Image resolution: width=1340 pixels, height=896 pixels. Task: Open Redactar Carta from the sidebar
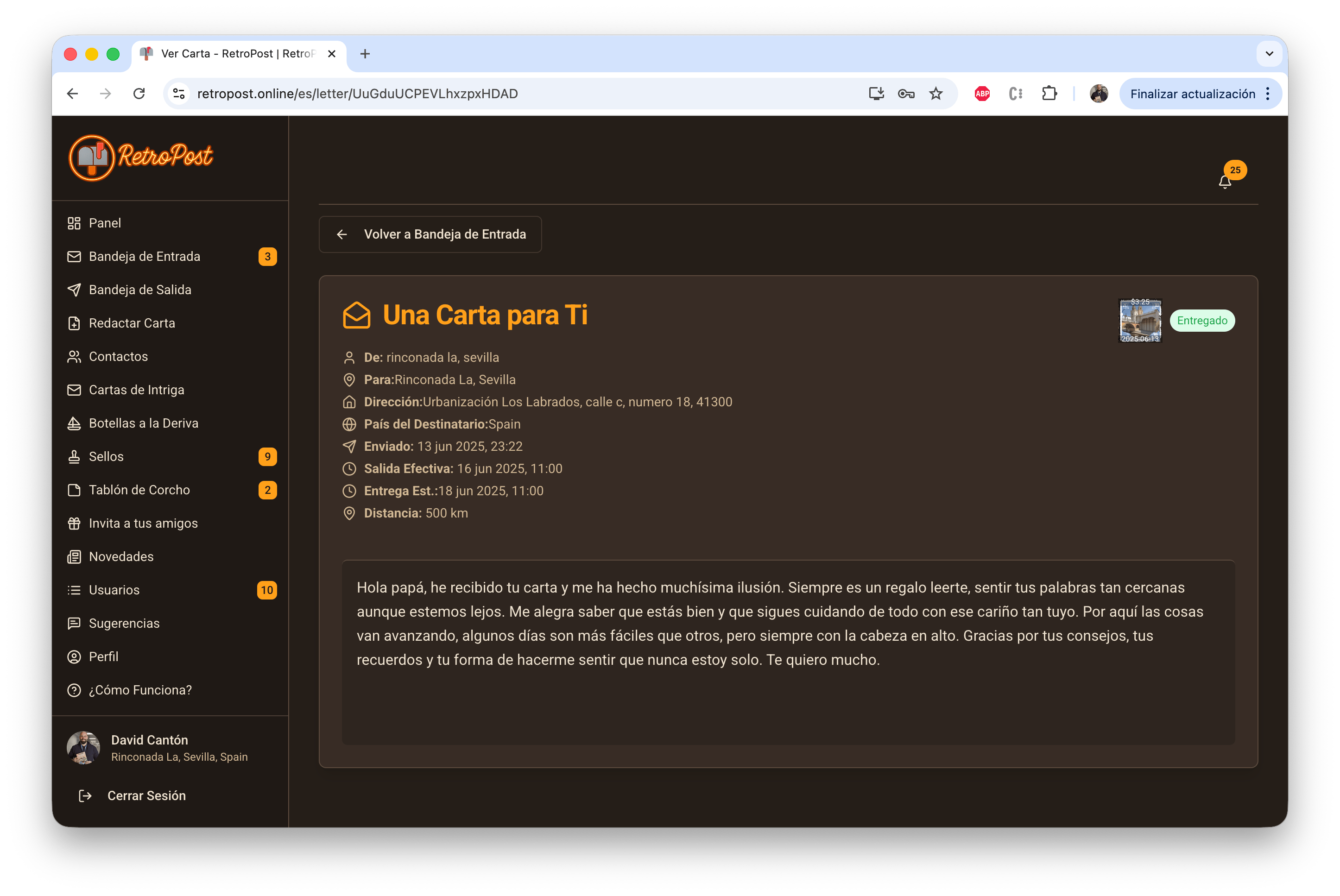[x=132, y=323]
